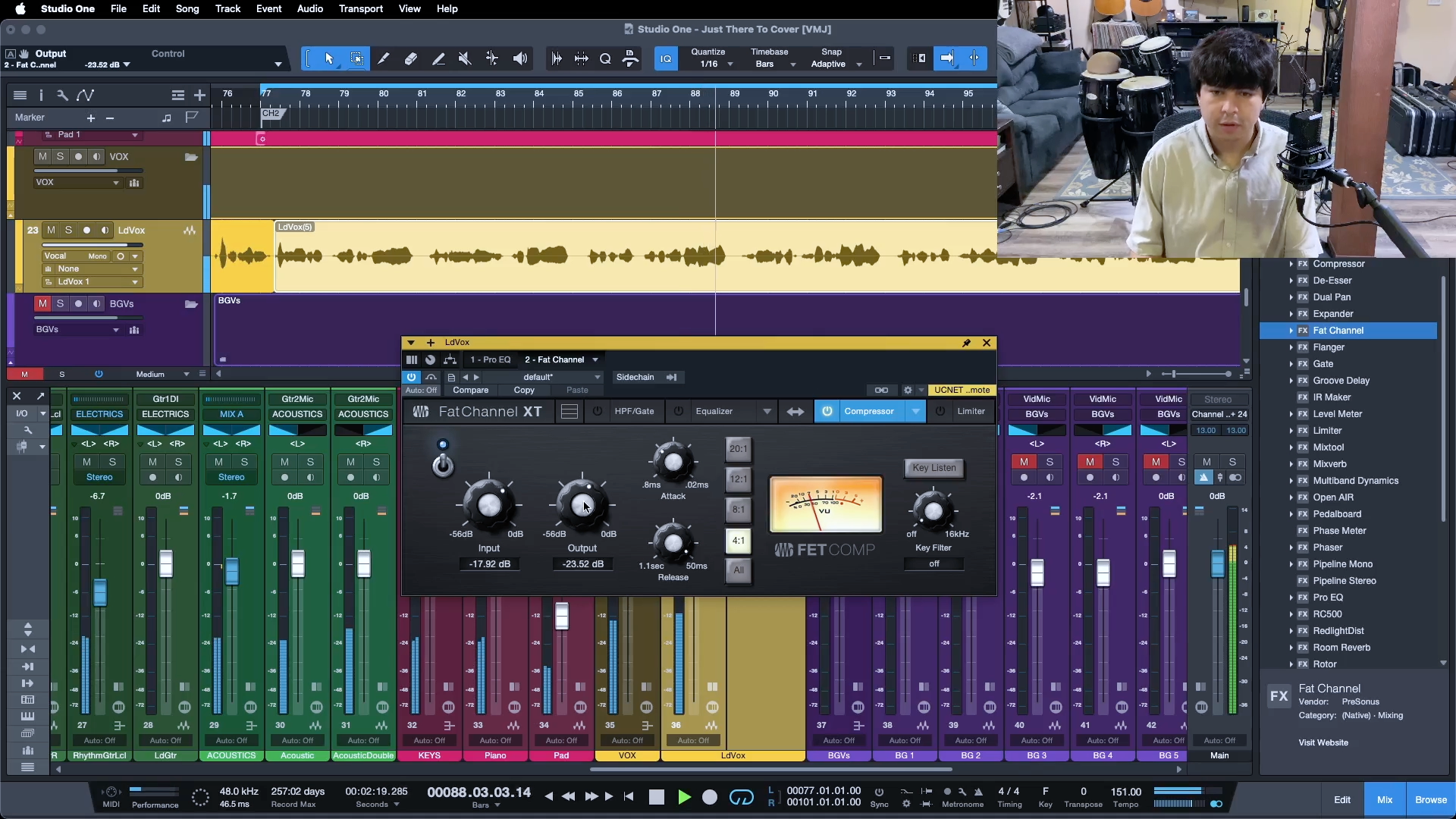The image size is (1456, 819).
Task: Click the Visit Website link
Action: [1323, 742]
